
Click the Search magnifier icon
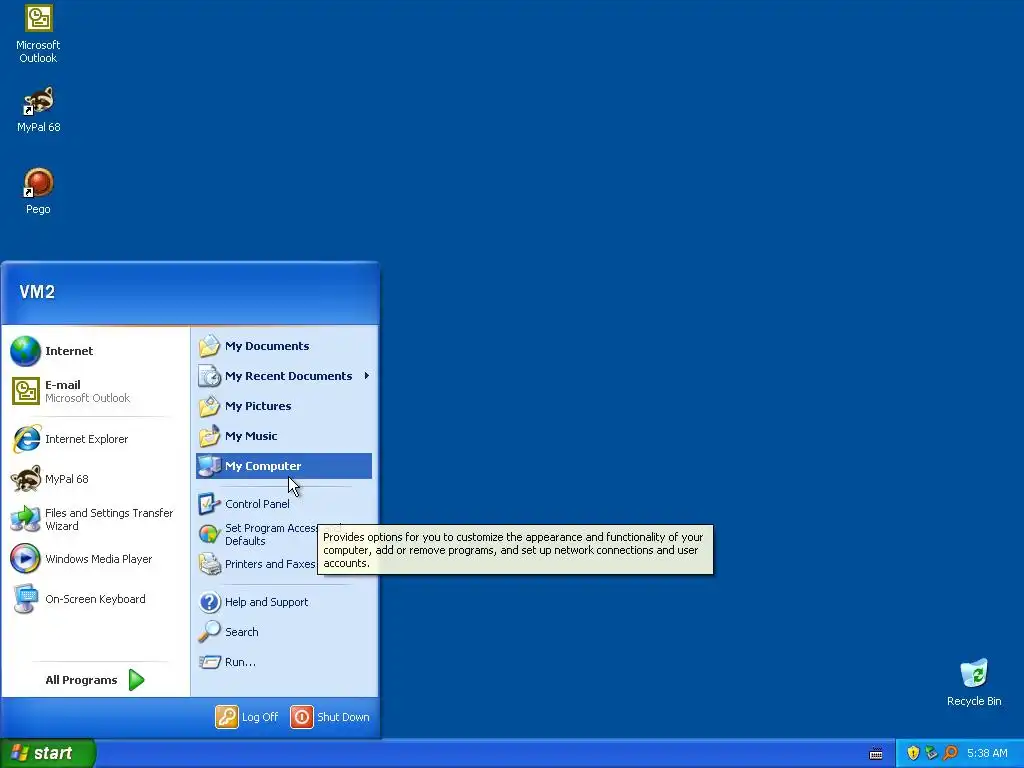tap(210, 632)
